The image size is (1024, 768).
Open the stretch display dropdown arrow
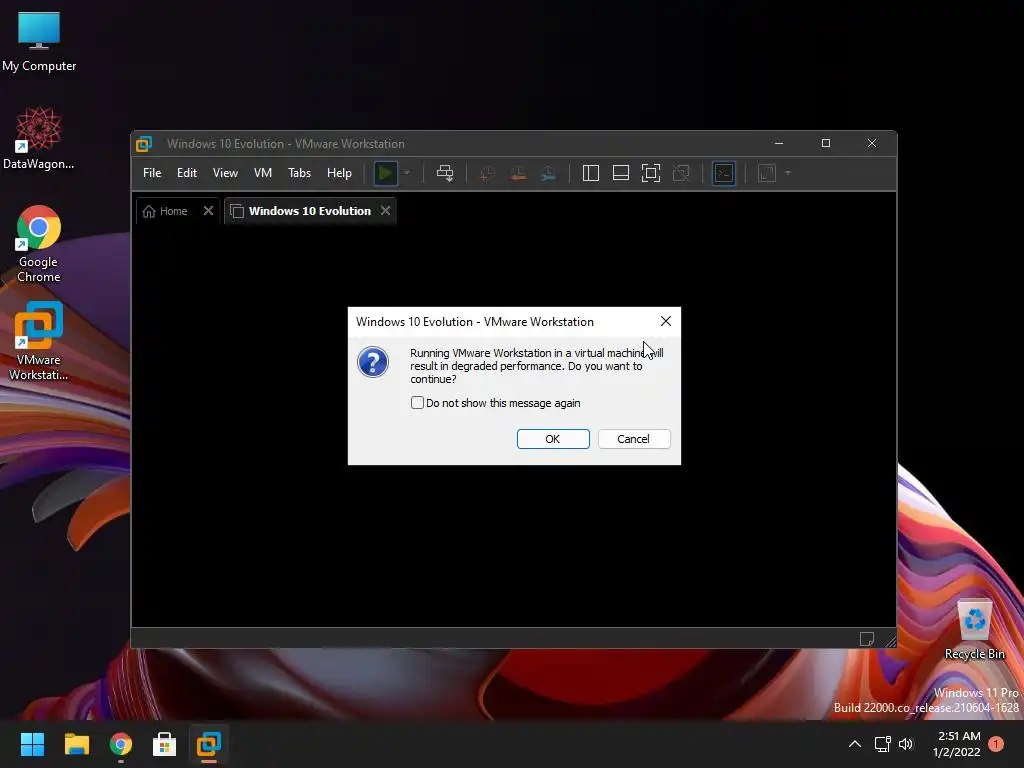click(x=788, y=173)
